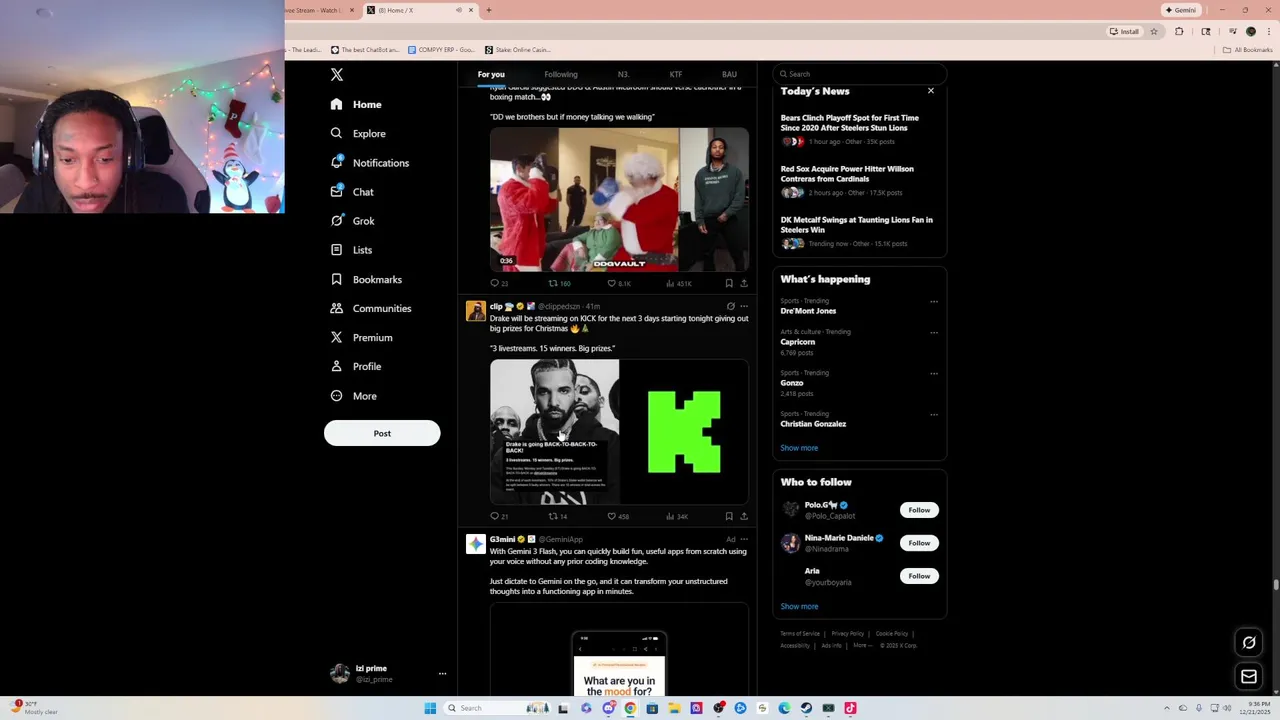
Task: Open the floating messages button at the bottom right
Action: [x=1249, y=677]
